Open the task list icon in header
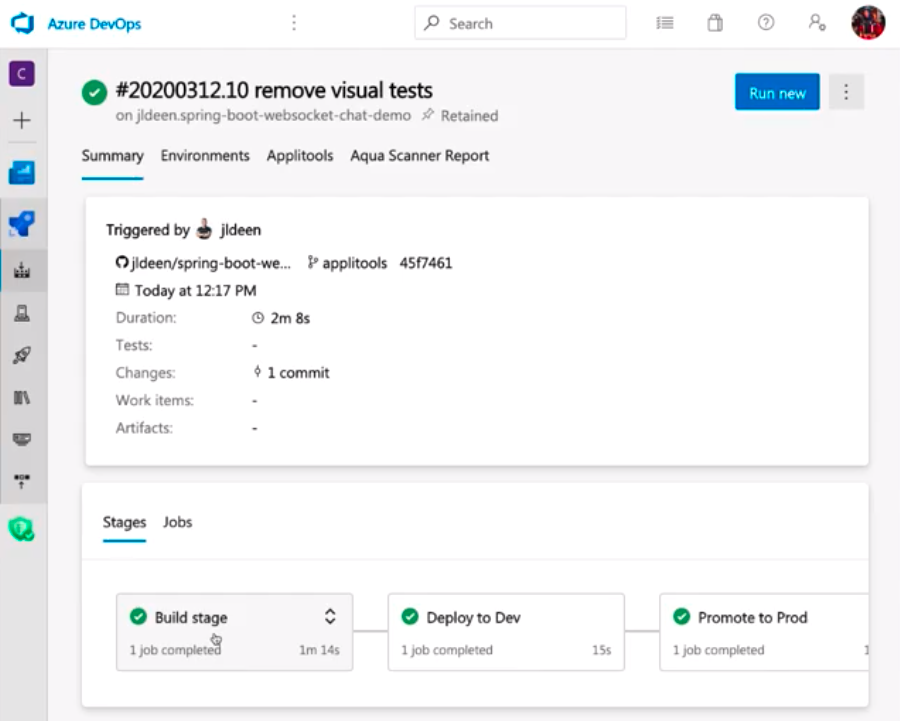 click(x=665, y=23)
